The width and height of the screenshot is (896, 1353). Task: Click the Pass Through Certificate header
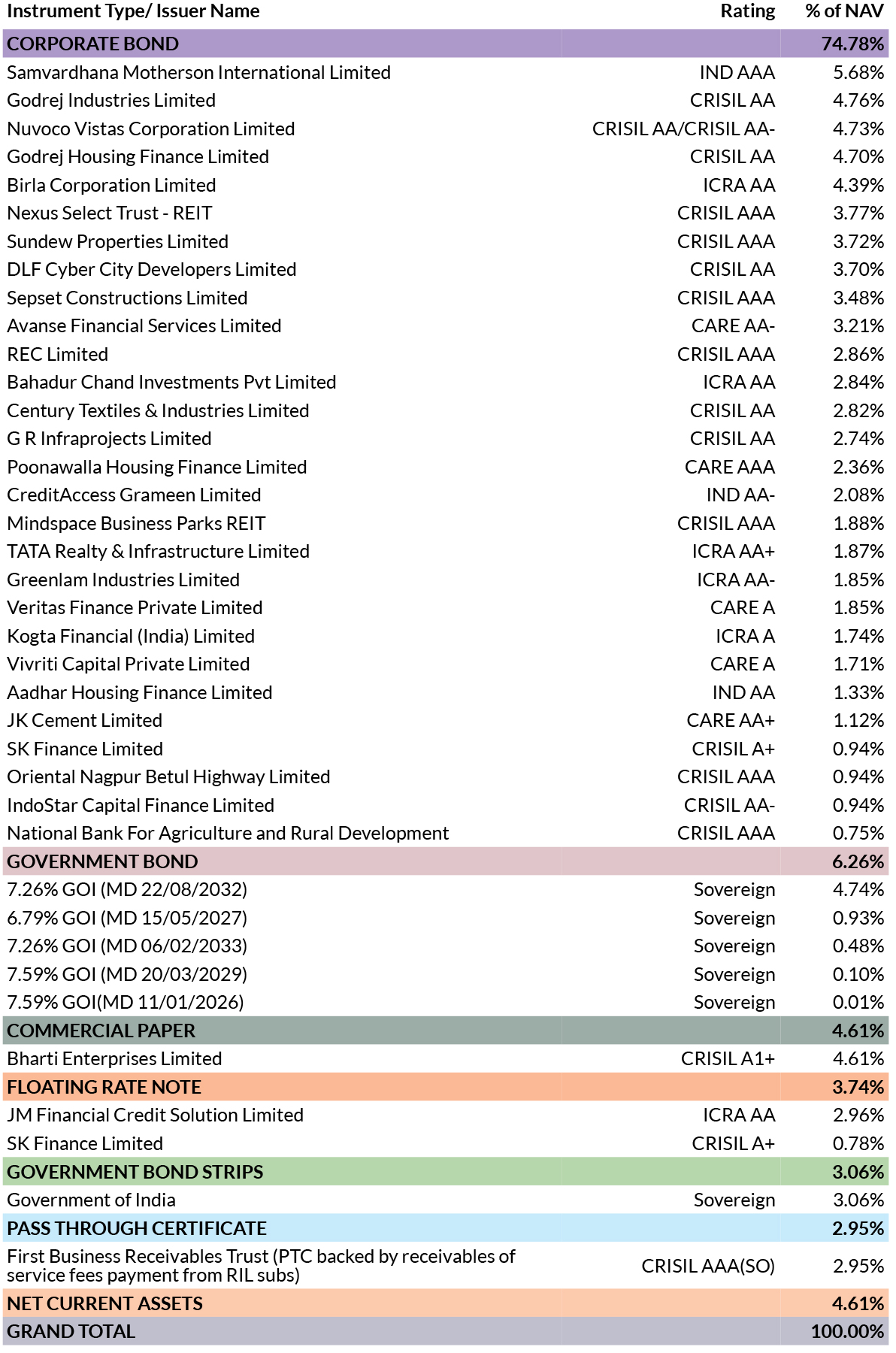tap(137, 1228)
